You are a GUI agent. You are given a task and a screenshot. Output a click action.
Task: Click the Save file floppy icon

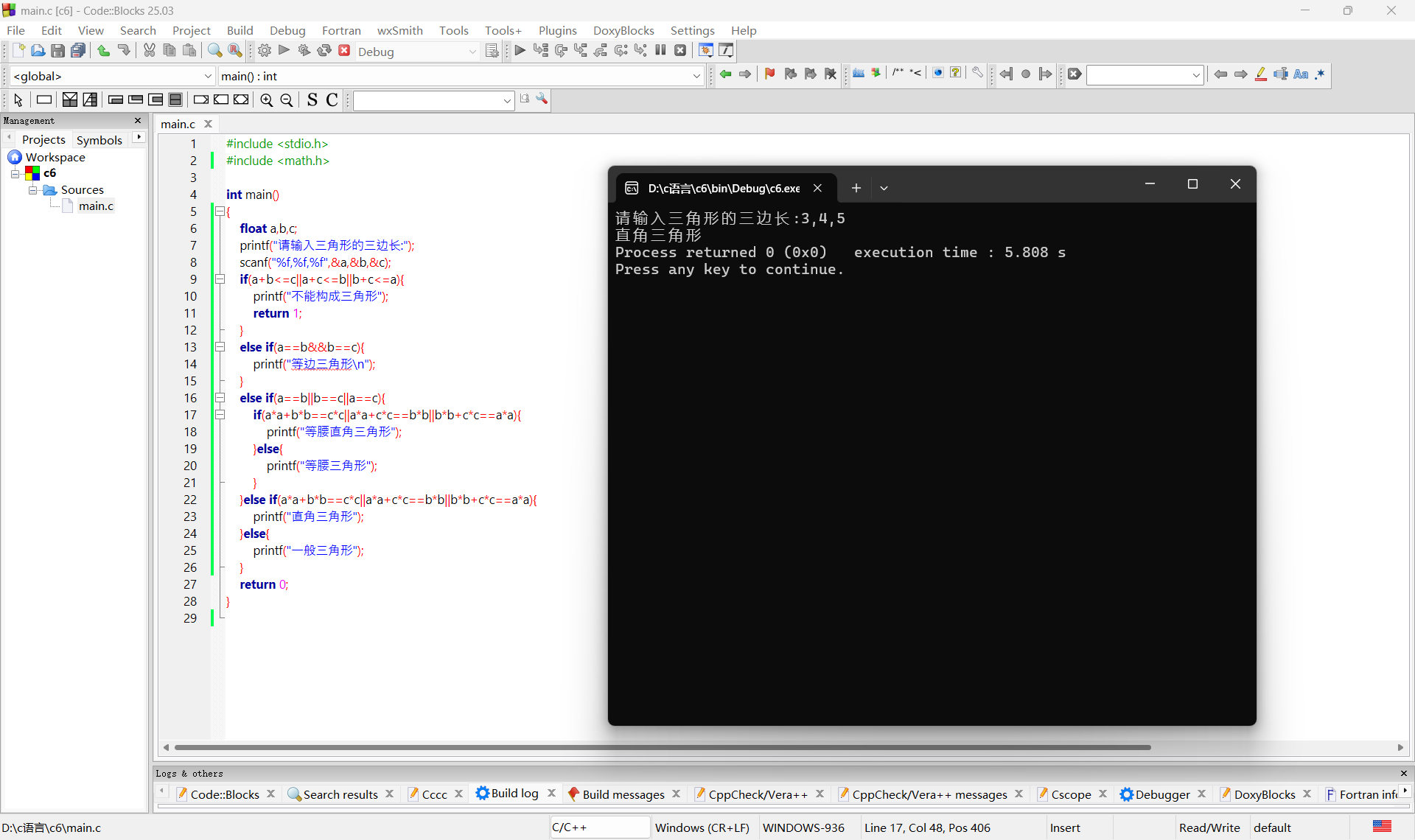pos(57,51)
